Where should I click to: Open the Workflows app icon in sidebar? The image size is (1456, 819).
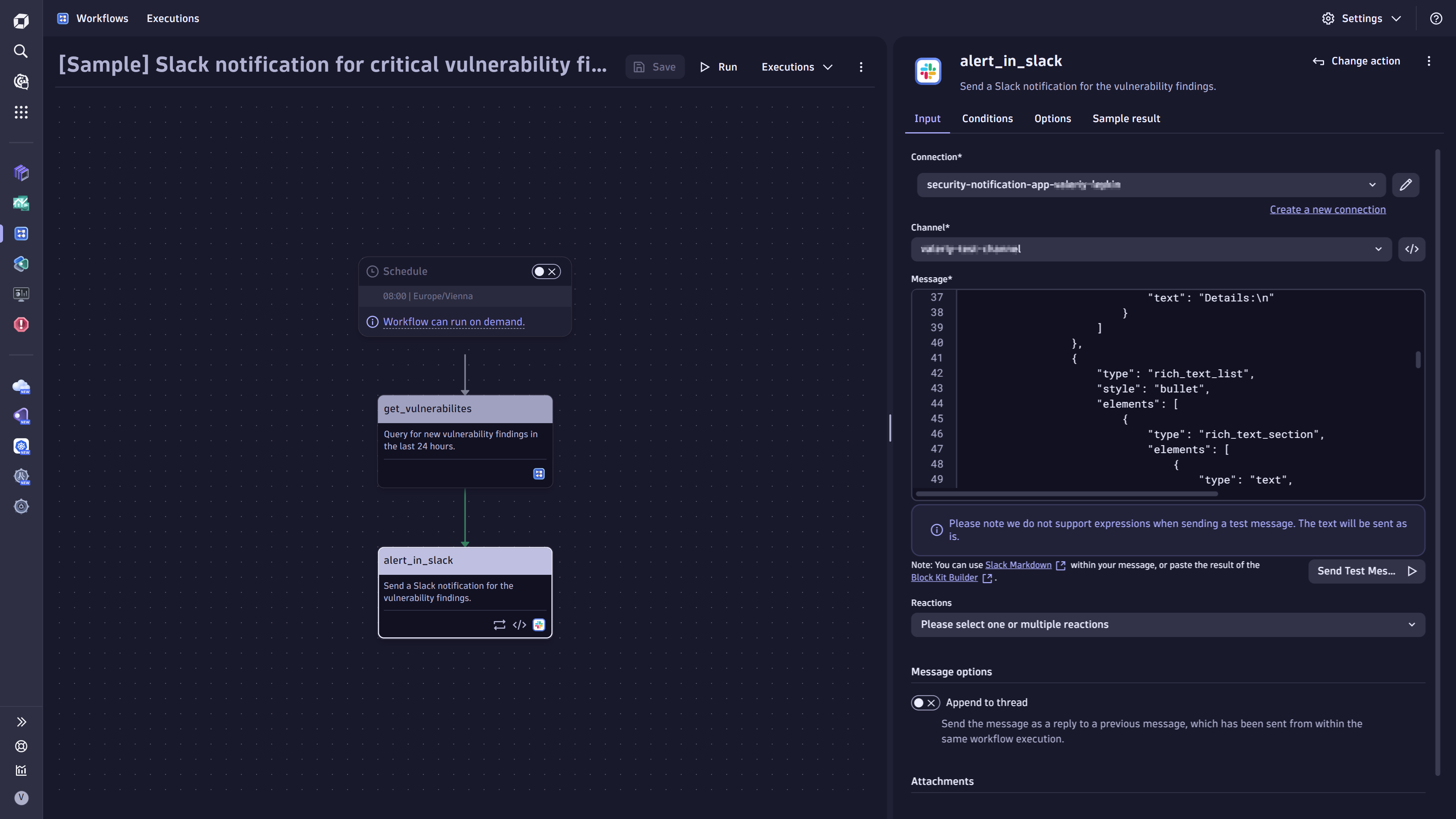pyautogui.click(x=21, y=234)
